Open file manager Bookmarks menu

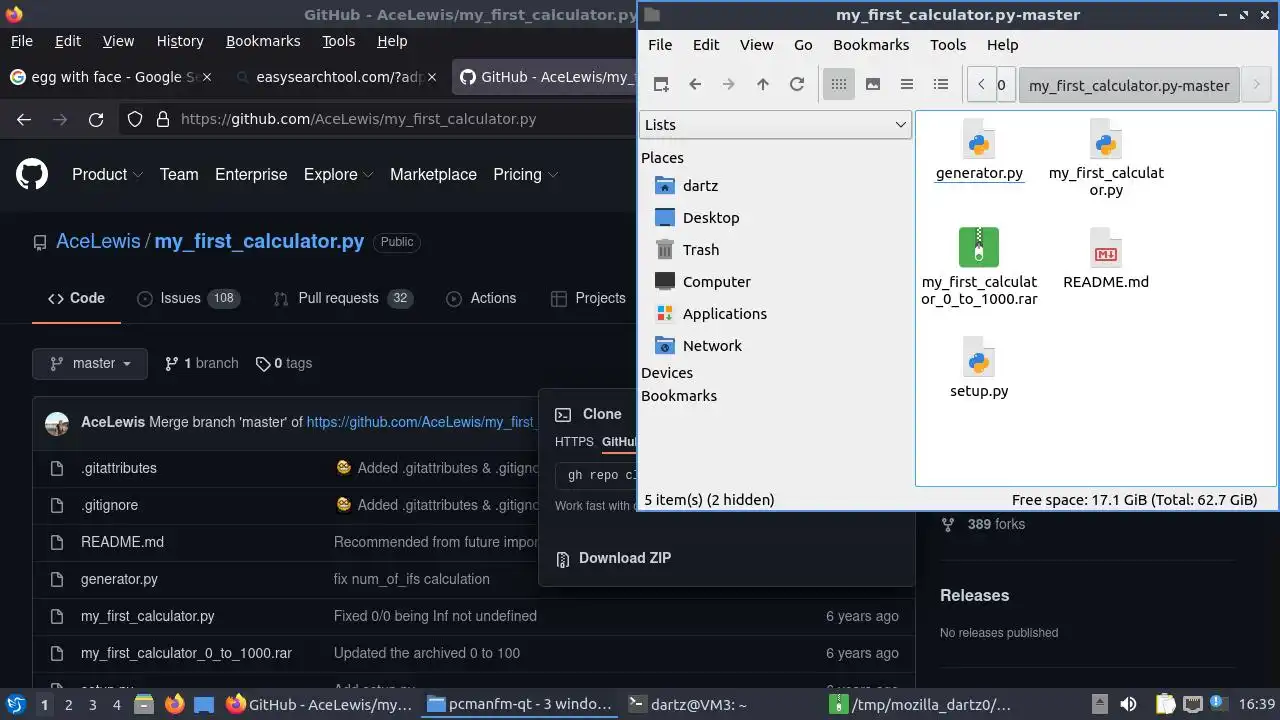871,44
